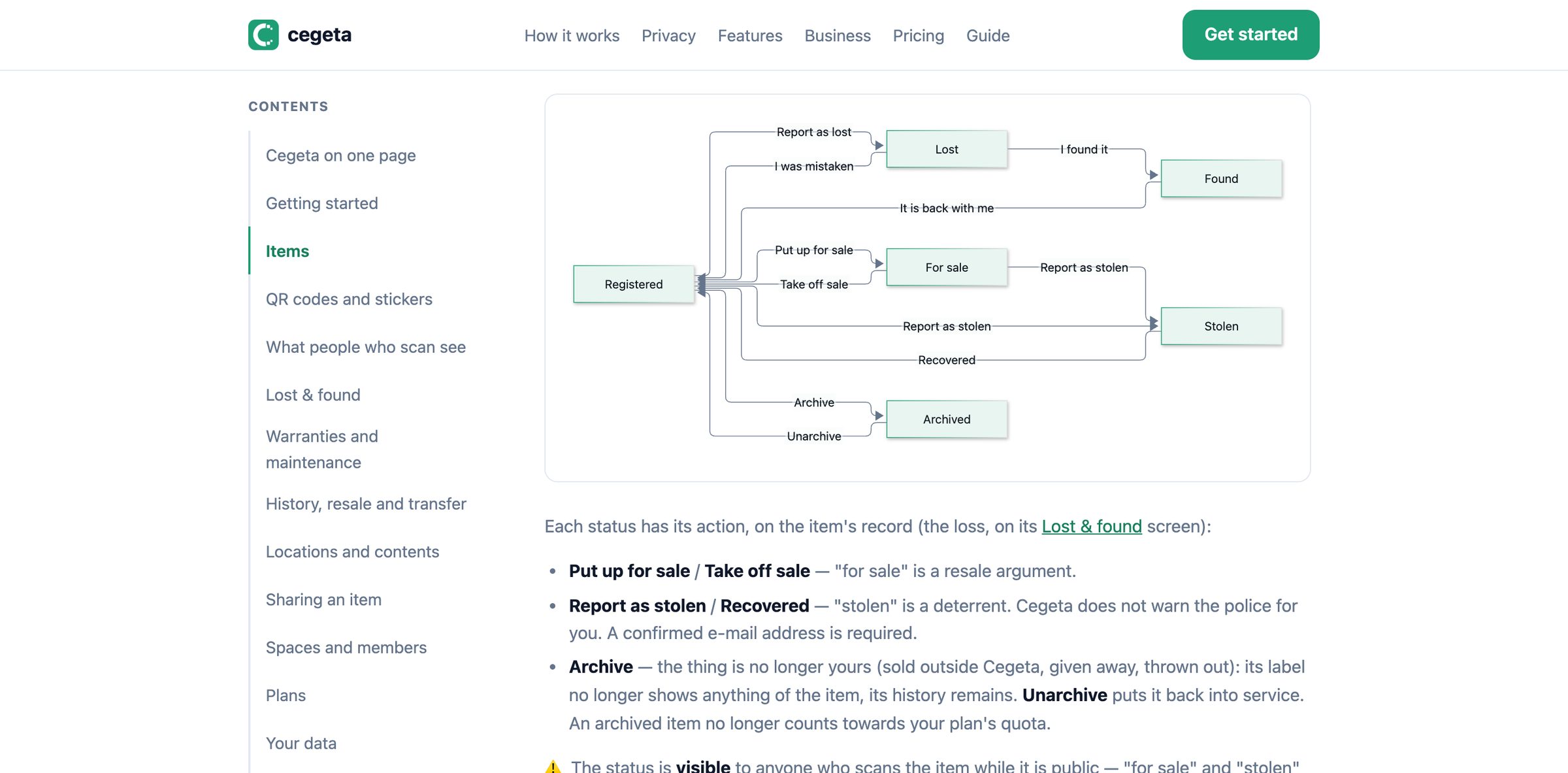
Task: Click the Lost status box
Action: [947, 149]
